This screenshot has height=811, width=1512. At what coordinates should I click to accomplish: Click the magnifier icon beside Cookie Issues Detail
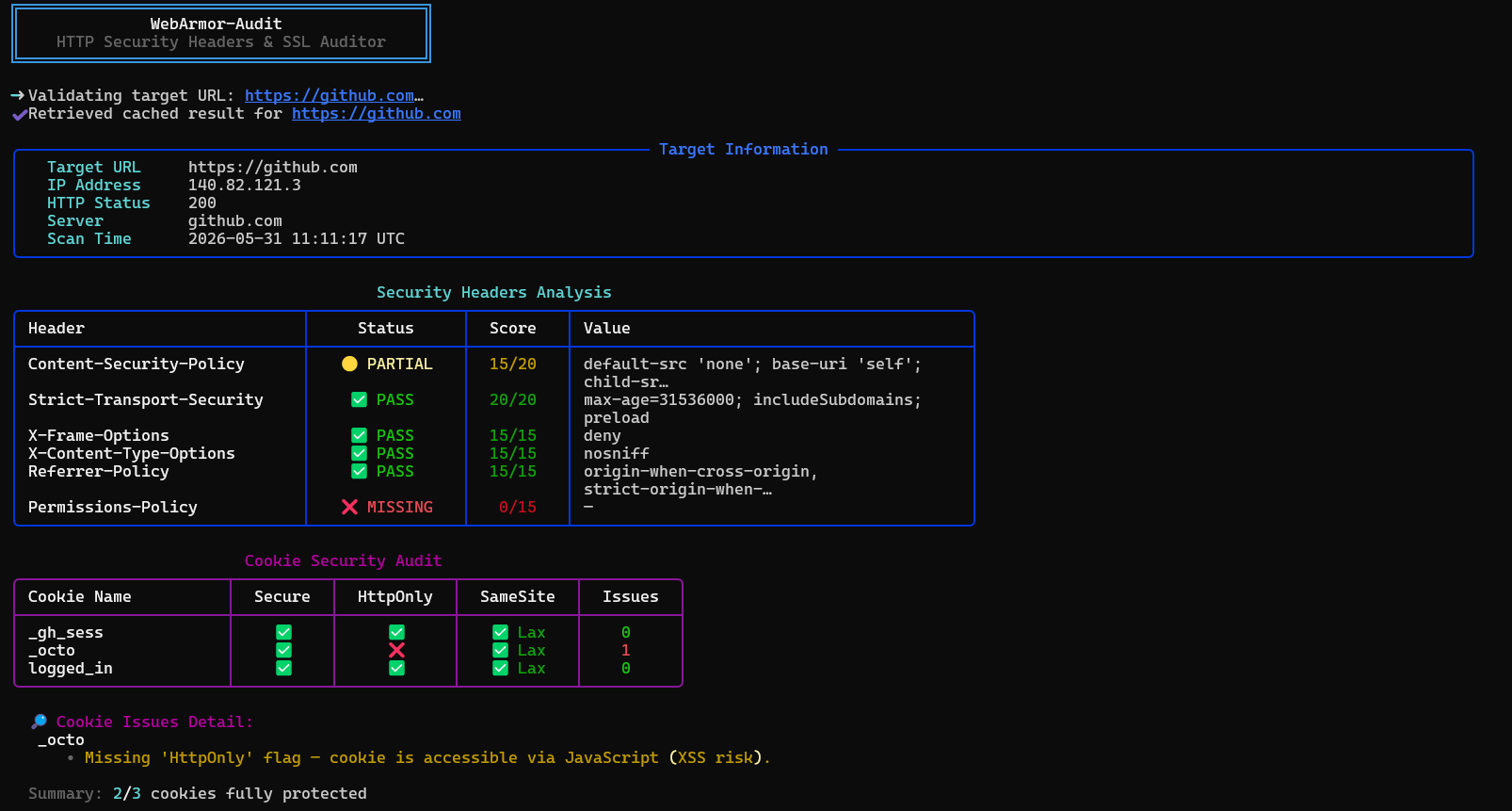coord(39,722)
